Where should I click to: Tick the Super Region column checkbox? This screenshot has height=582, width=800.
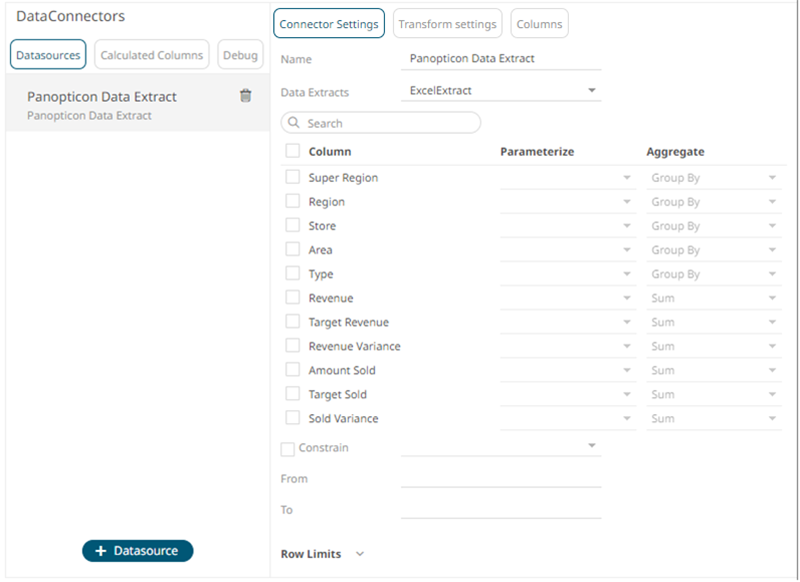[x=293, y=177]
